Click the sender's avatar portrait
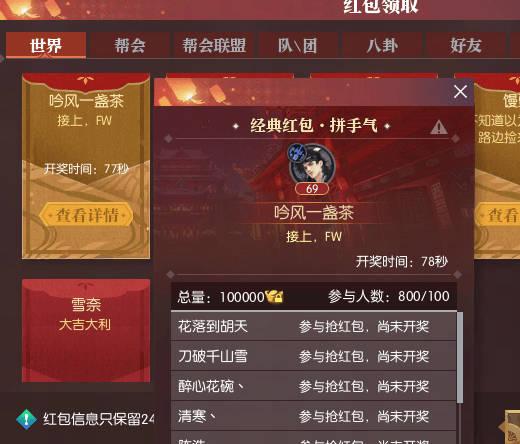The width and height of the screenshot is (520, 444). (x=312, y=165)
